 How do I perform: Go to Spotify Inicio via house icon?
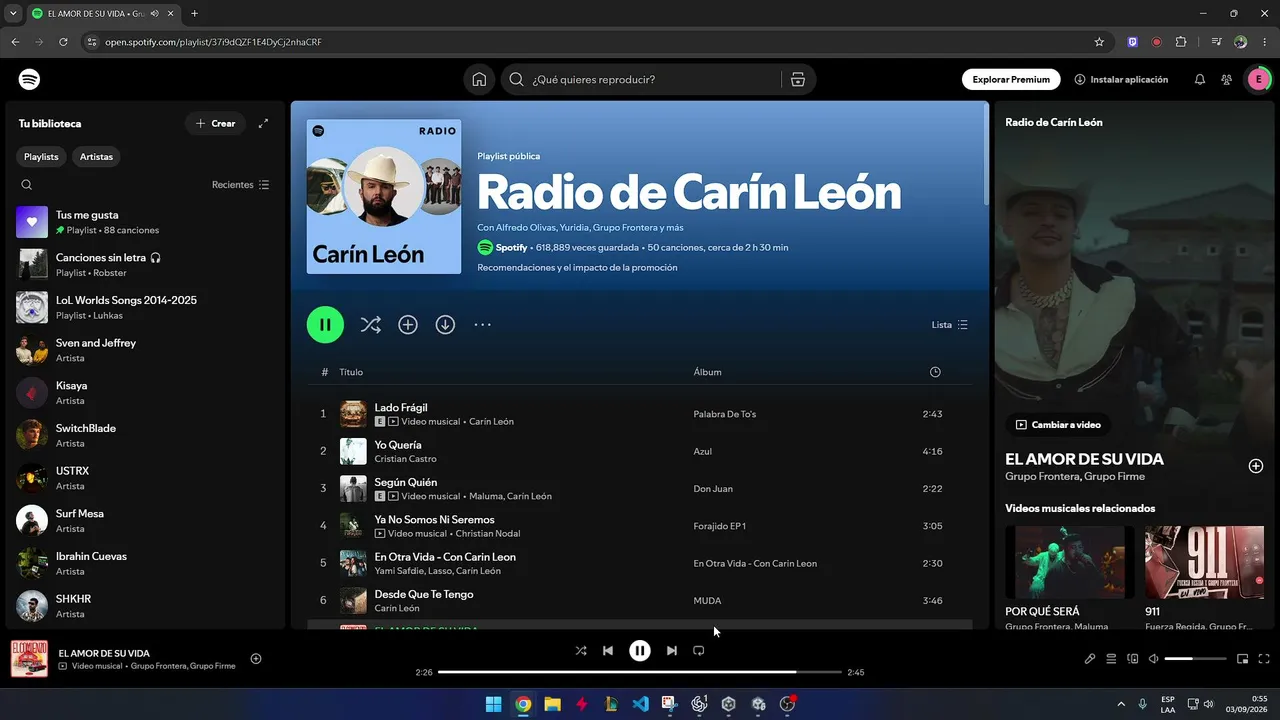[x=480, y=80]
